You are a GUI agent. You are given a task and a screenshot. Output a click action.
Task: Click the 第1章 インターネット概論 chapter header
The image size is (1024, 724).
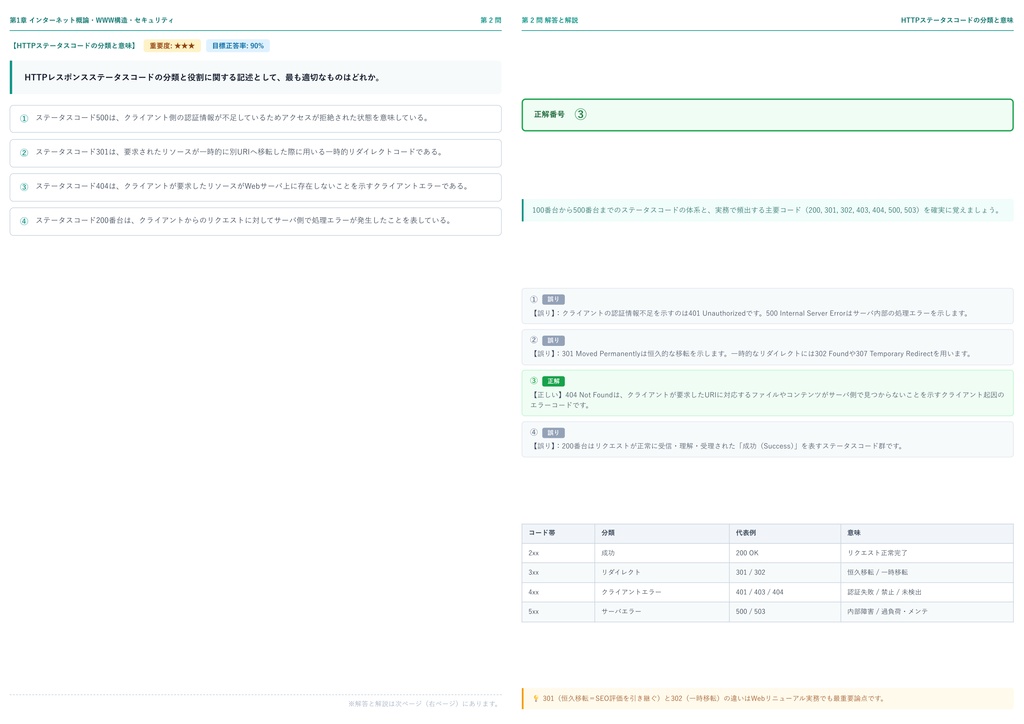91,20
